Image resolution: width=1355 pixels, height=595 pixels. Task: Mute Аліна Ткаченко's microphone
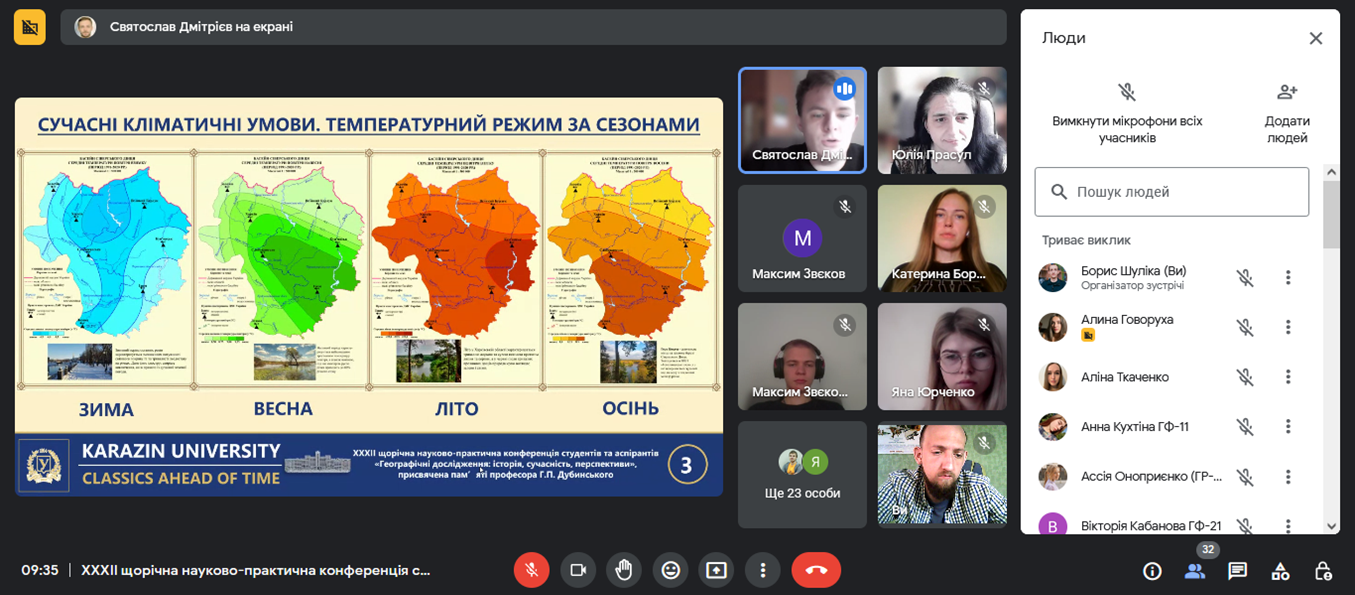click(1244, 377)
